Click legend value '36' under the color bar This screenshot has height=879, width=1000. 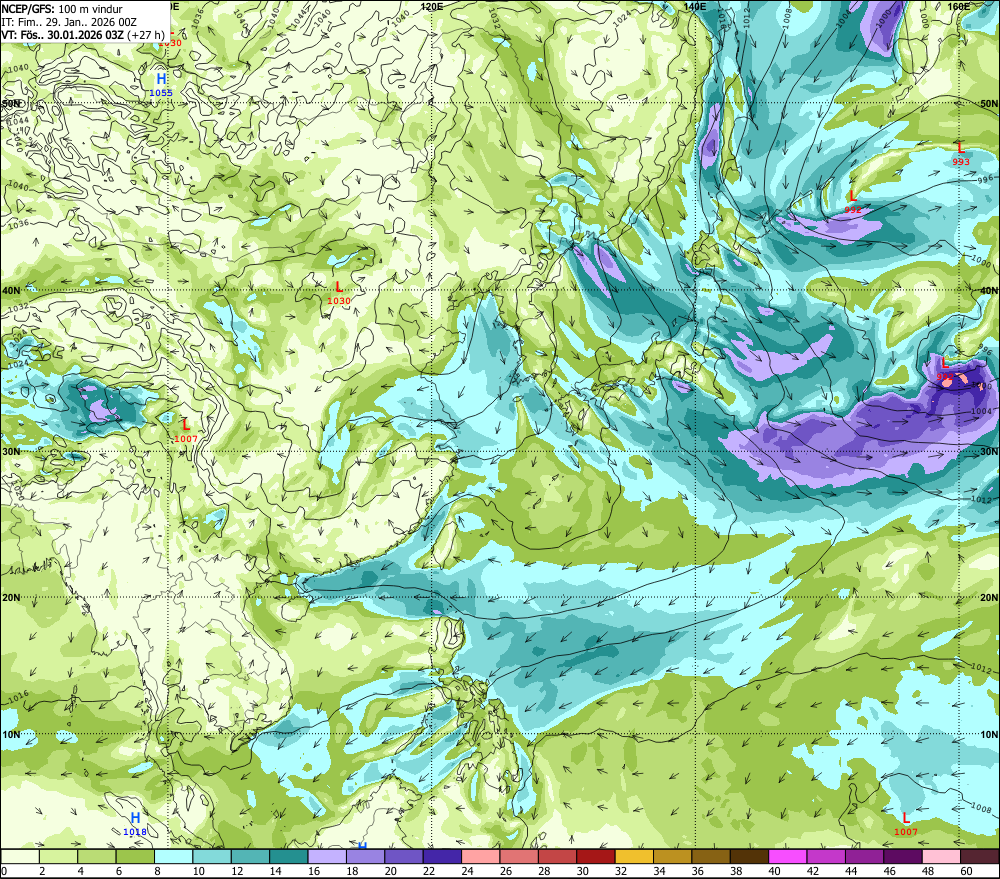coord(698,871)
